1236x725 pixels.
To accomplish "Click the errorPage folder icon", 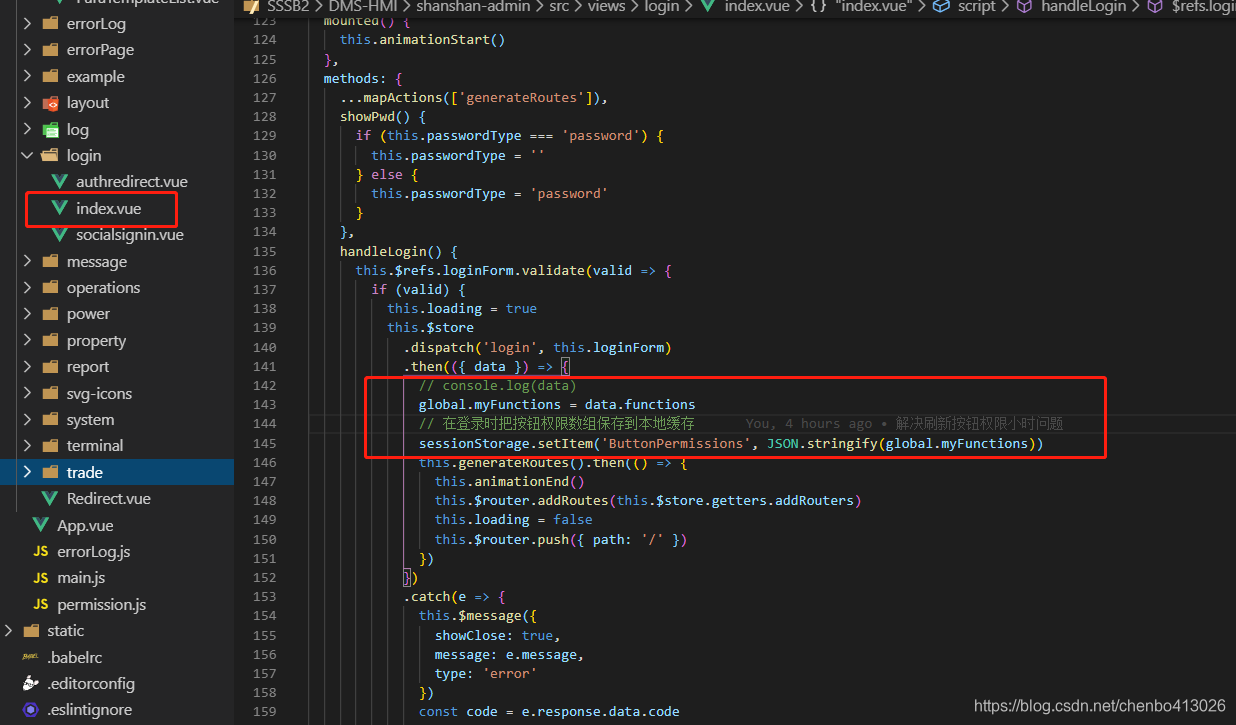I will pos(50,50).
